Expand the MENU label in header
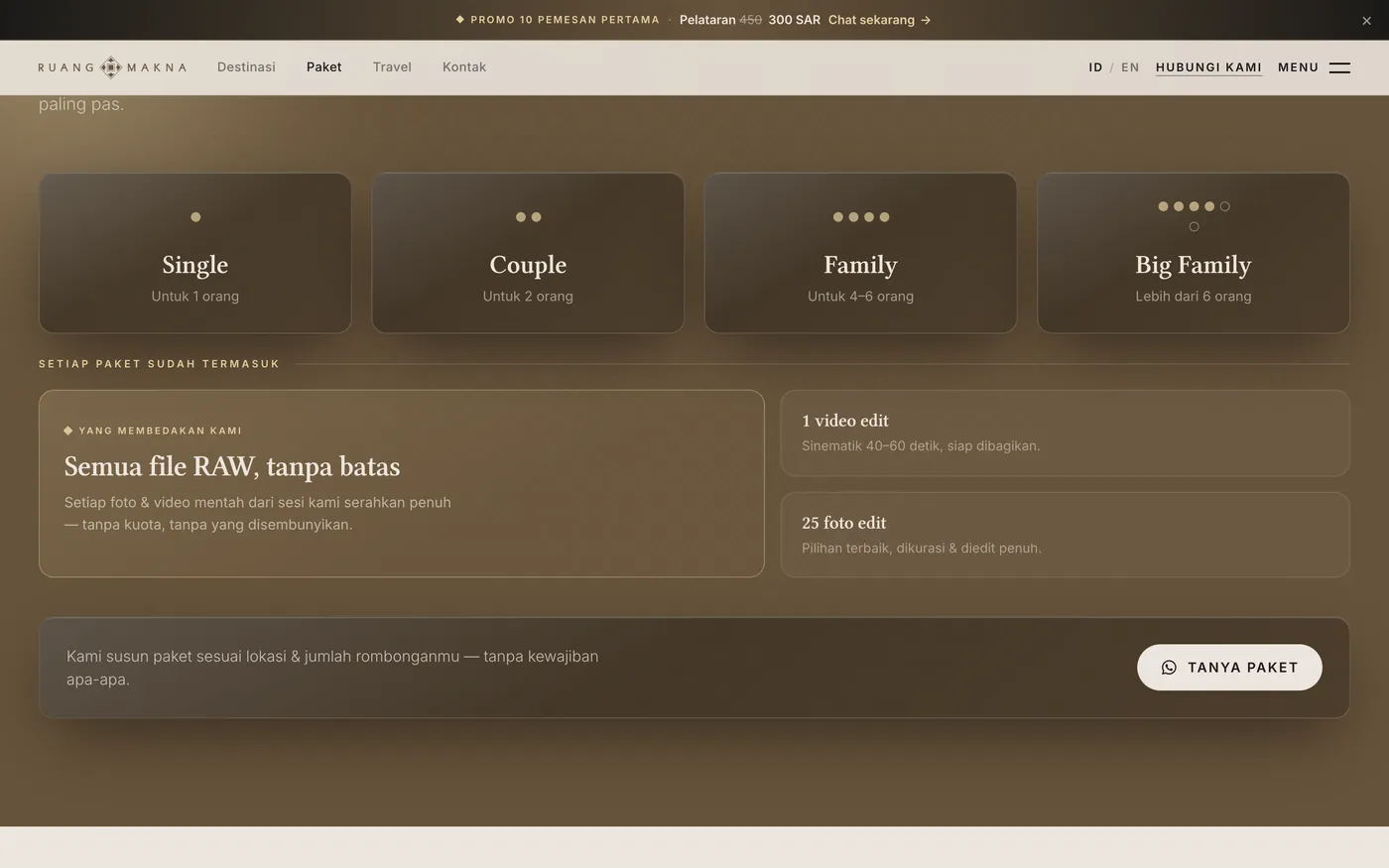The image size is (1389, 868). point(1298,67)
